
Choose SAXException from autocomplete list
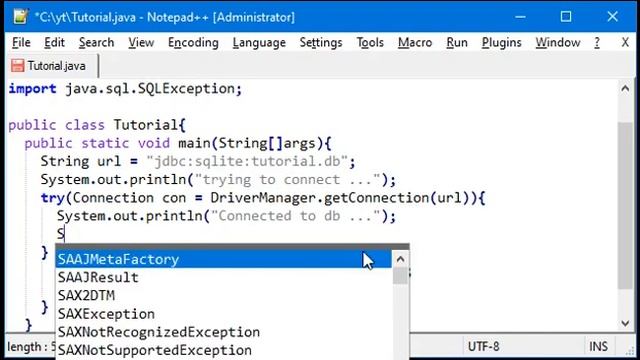tap(223, 314)
